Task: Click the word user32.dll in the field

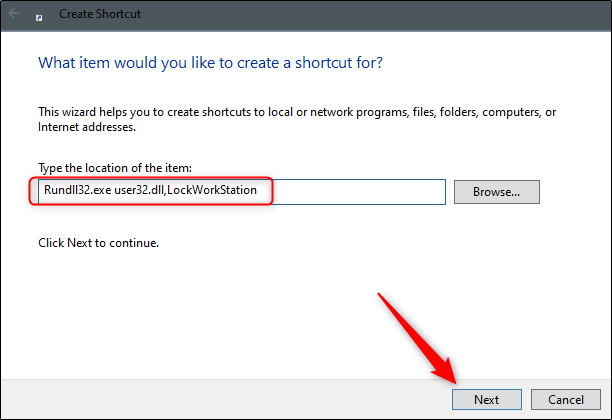Action: 139,190
